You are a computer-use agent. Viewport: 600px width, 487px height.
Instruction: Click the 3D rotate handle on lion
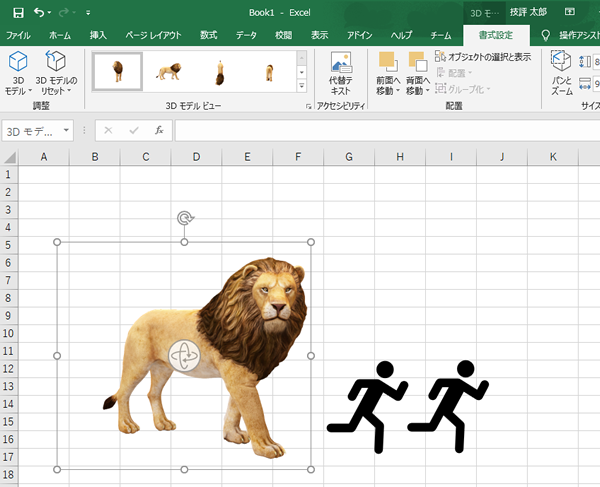184,354
